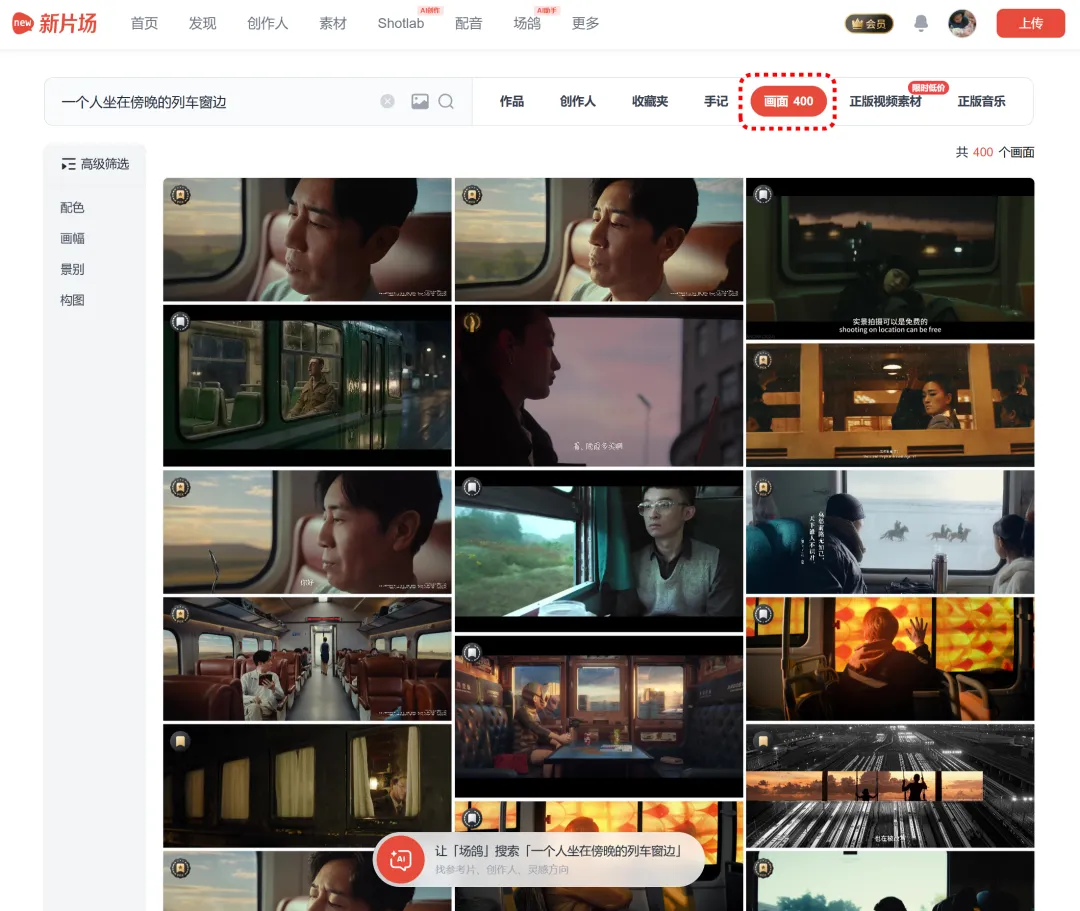Image resolution: width=1080 pixels, height=911 pixels.
Task: Open man with glasses train thumbnail
Action: (599, 551)
